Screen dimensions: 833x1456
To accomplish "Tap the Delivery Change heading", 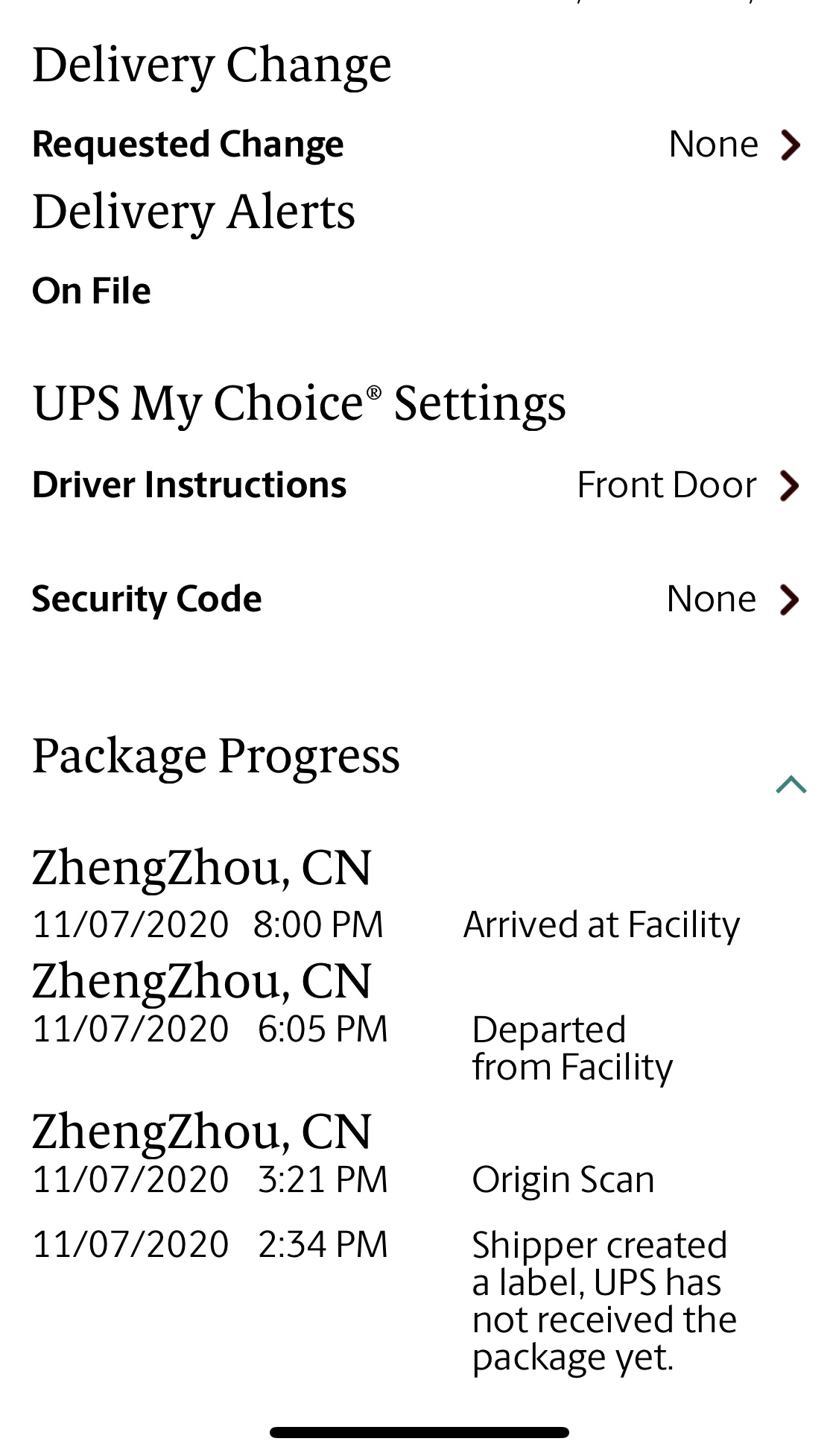I will [212, 65].
